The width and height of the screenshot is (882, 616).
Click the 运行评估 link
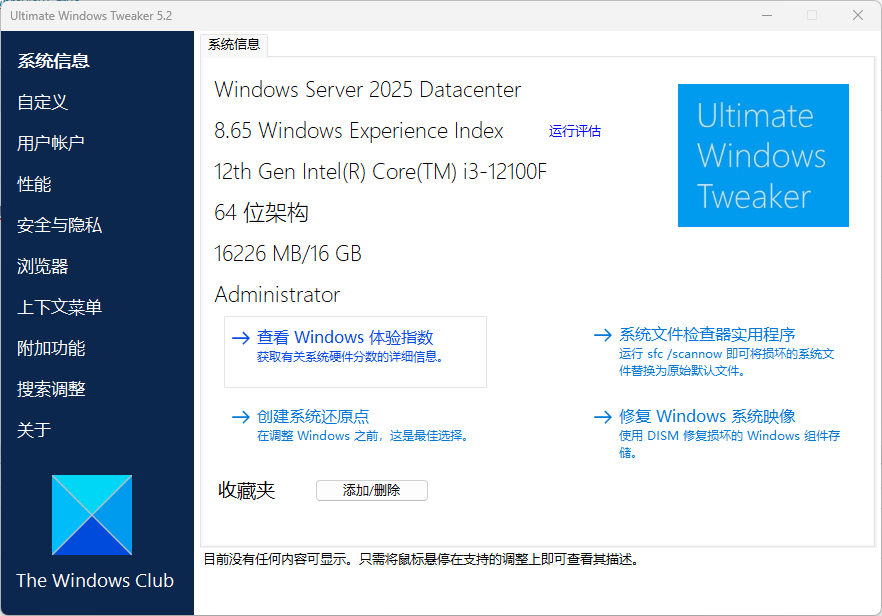point(575,131)
